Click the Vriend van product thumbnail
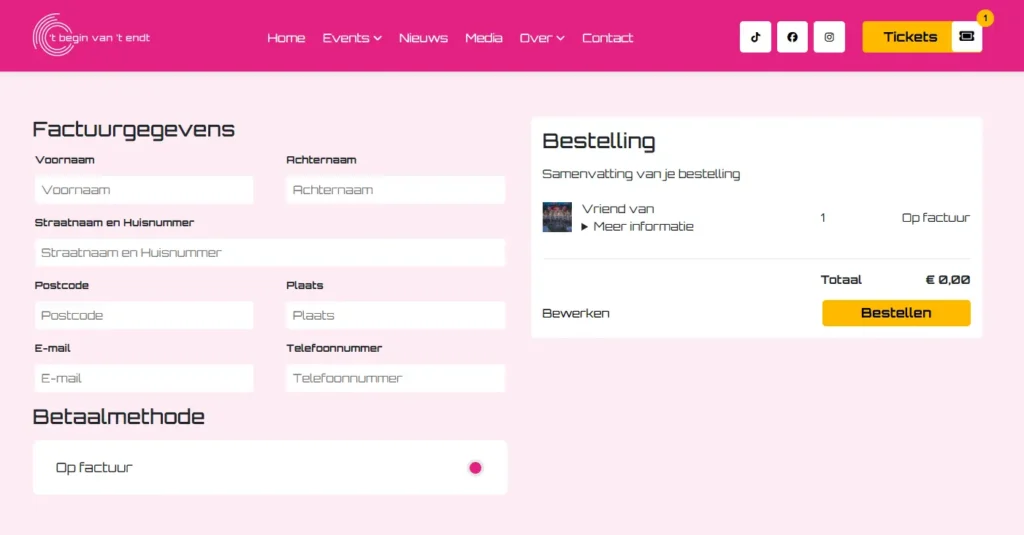The image size is (1024, 535). coord(557,217)
